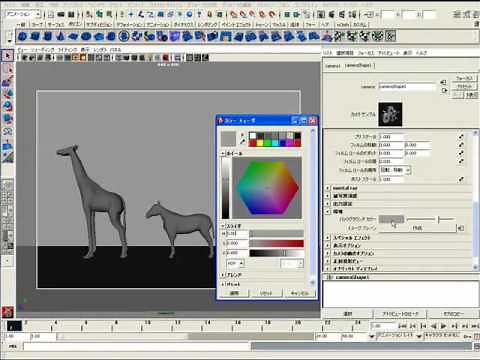Select the green palette swatch in color chooser
Image resolution: width=480 pixels, height=360 pixels.
[268, 143]
